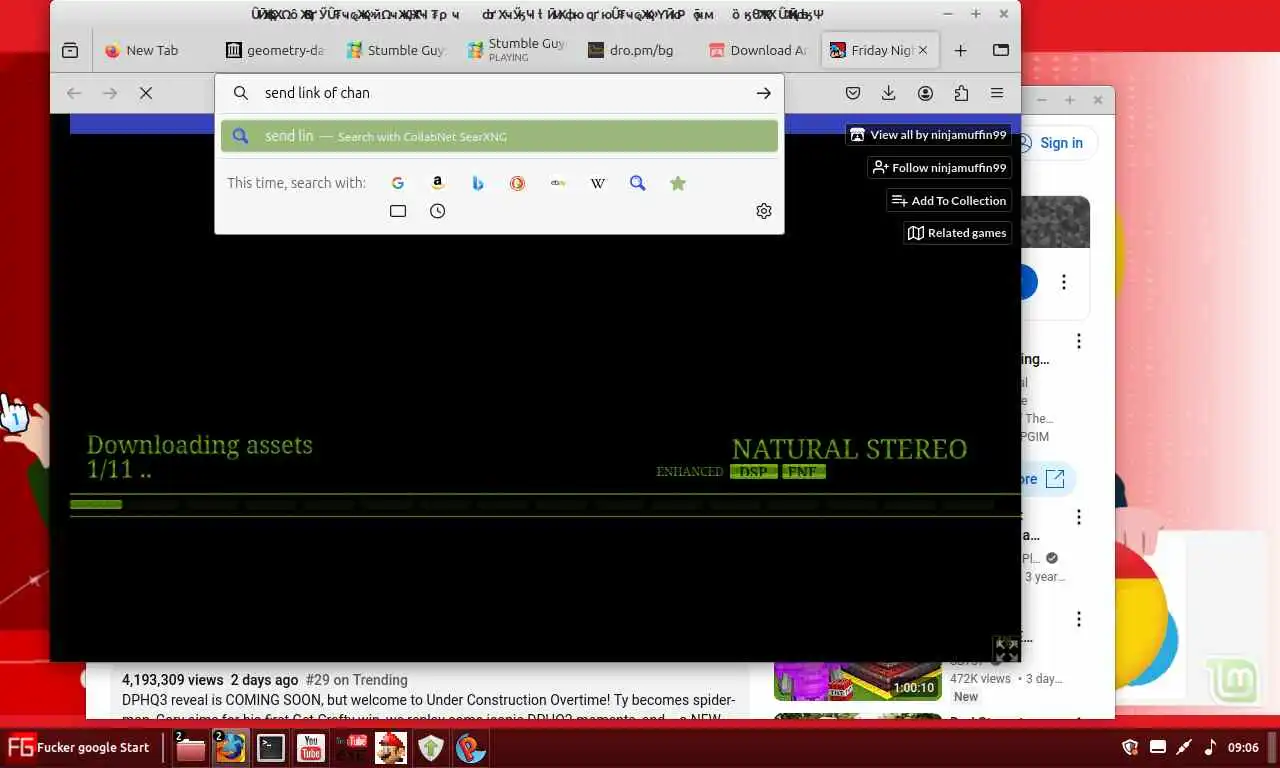Image resolution: width=1280 pixels, height=768 pixels.
Task: Search with the blue magnifier SearXNG engine
Action: coord(638,183)
